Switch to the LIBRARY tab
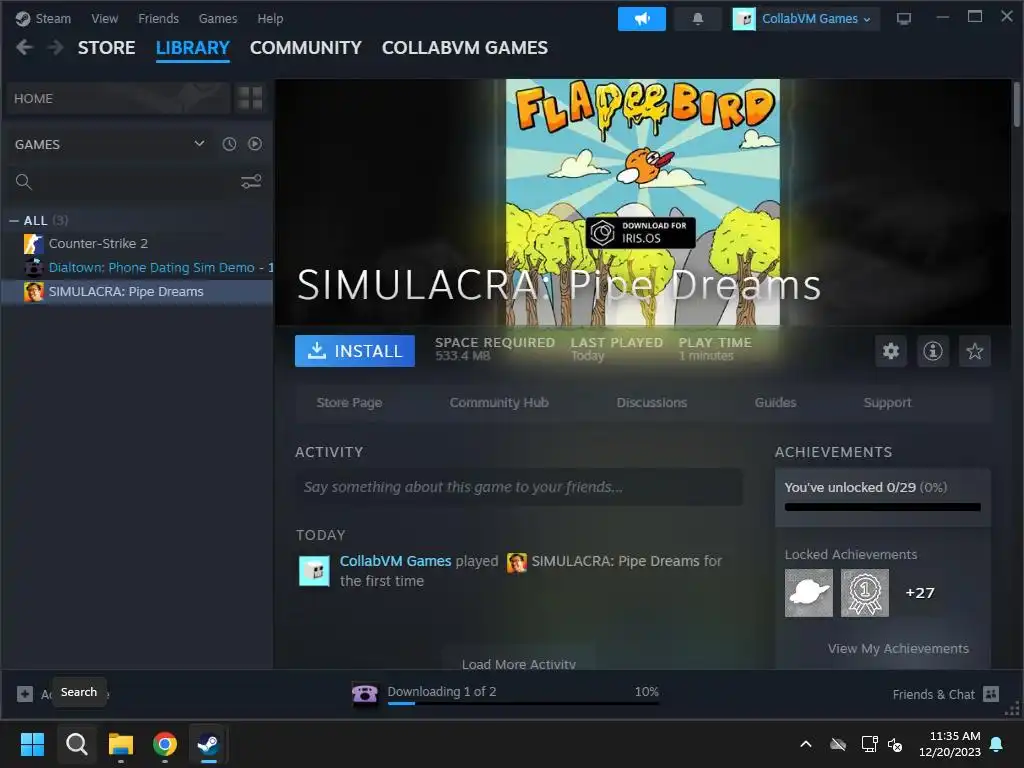The width and height of the screenshot is (1024, 768). coord(193,48)
